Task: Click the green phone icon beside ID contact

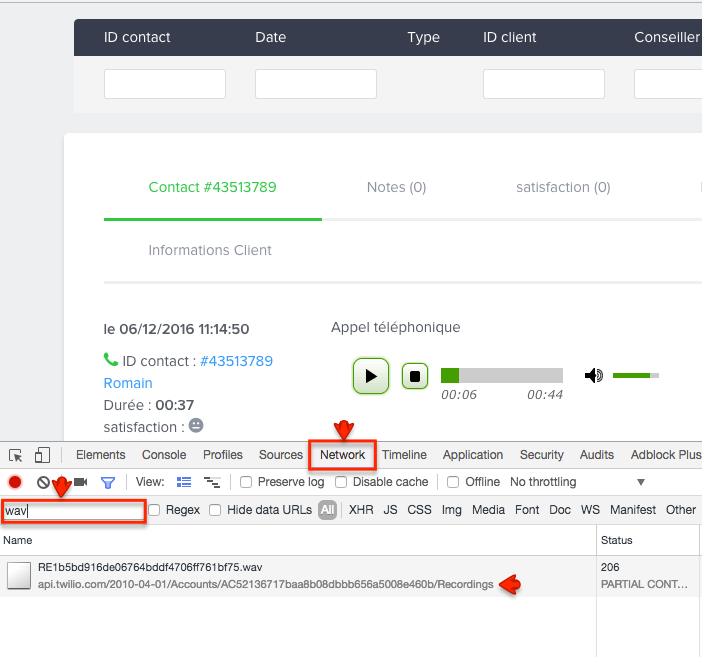Action: (111, 359)
